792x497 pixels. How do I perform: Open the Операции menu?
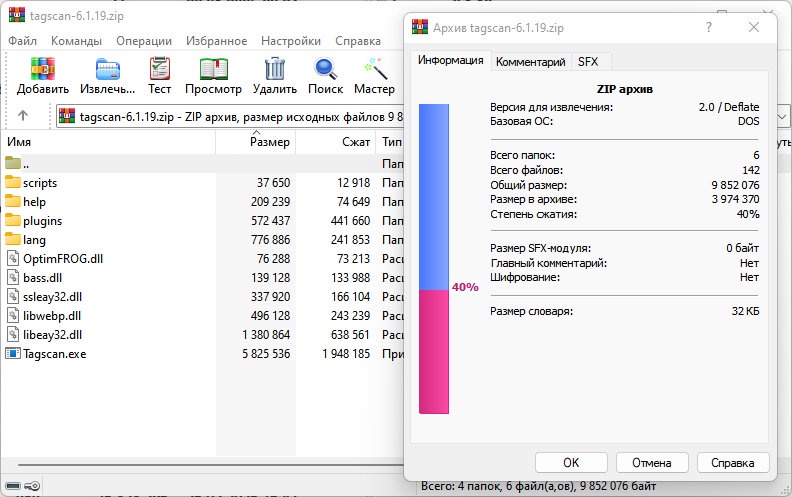coord(144,41)
